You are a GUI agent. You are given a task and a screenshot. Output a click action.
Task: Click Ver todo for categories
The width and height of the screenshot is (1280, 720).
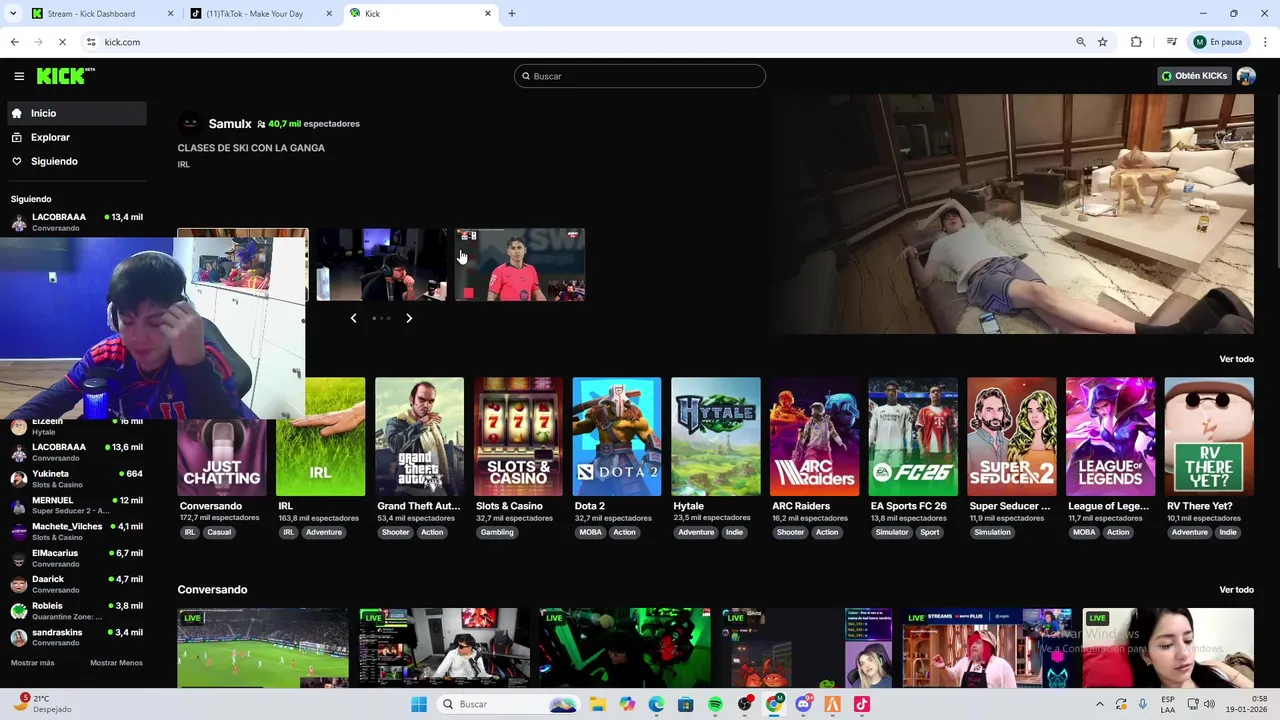(1236, 359)
